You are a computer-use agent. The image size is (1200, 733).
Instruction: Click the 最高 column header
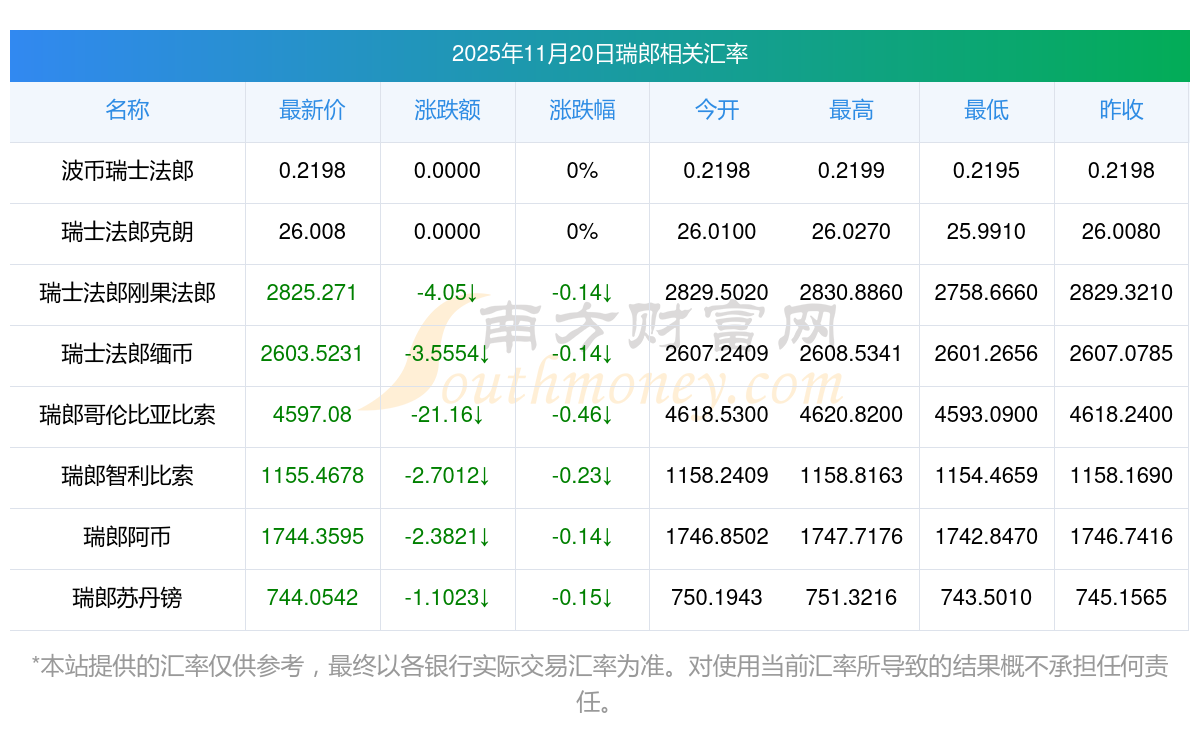click(851, 111)
